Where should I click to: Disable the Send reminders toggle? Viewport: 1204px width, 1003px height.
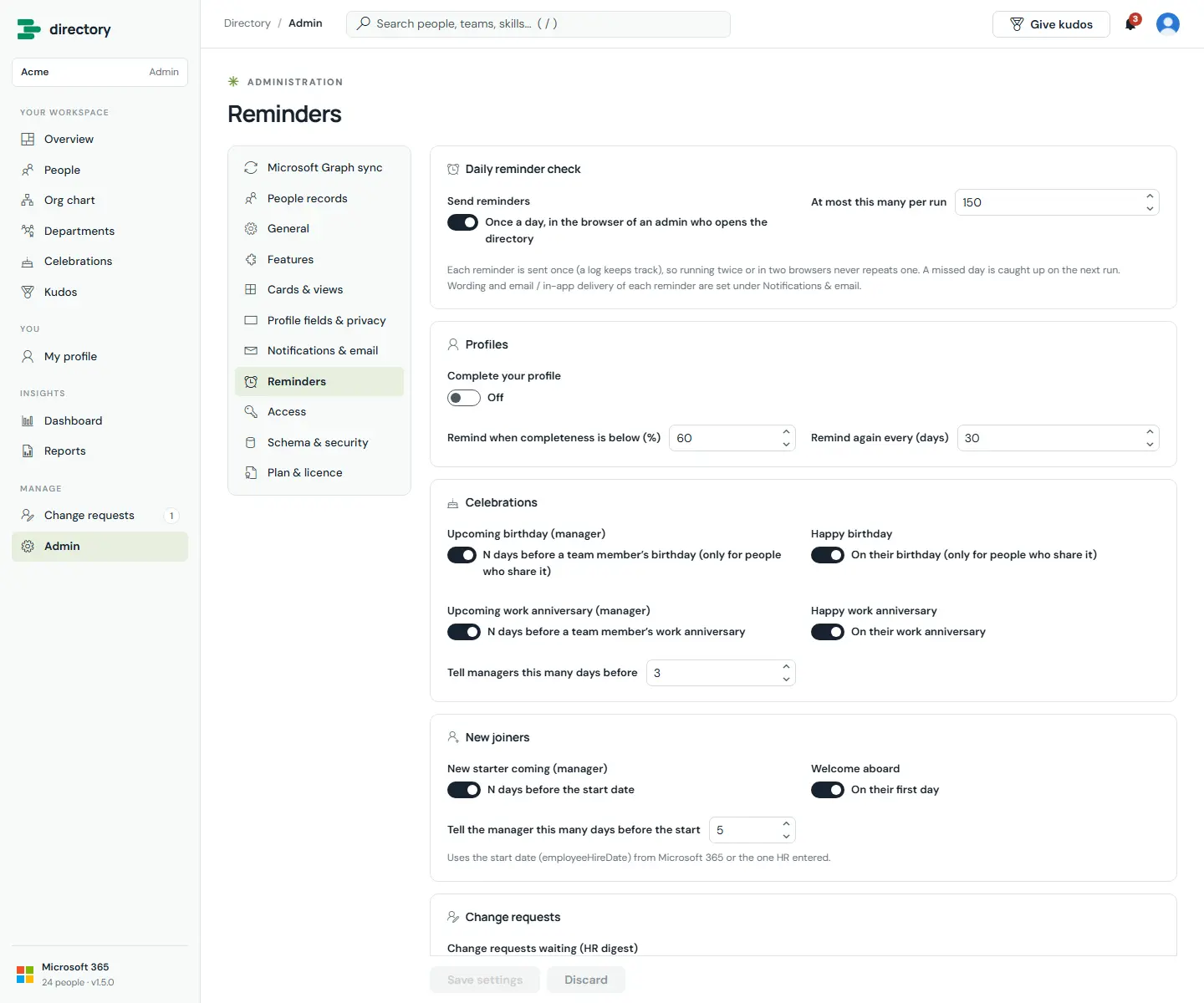(x=463, y=222)
